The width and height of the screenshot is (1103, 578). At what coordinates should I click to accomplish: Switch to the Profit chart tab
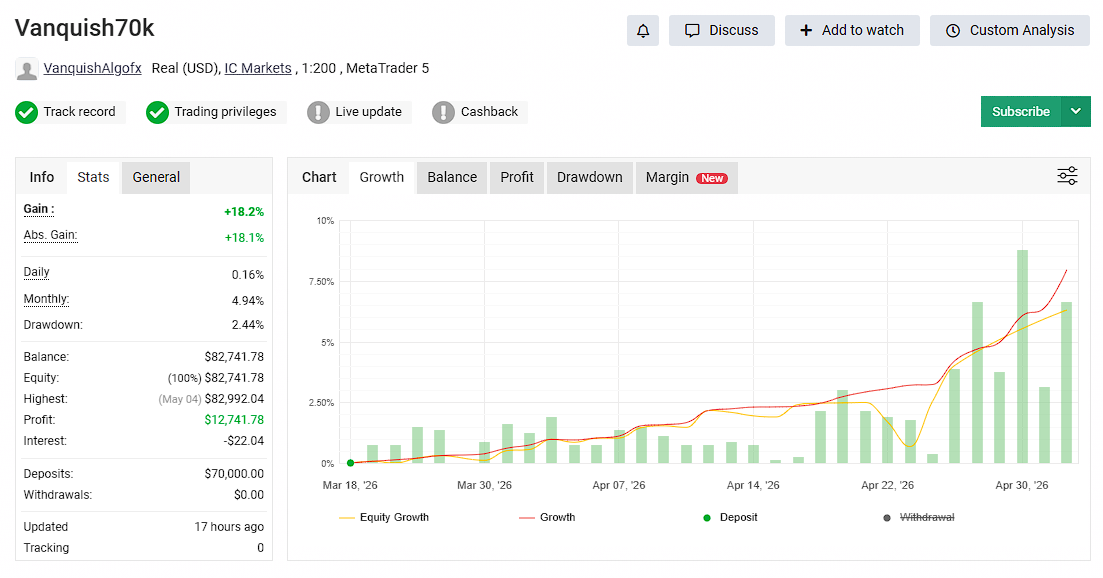(517, 177)
